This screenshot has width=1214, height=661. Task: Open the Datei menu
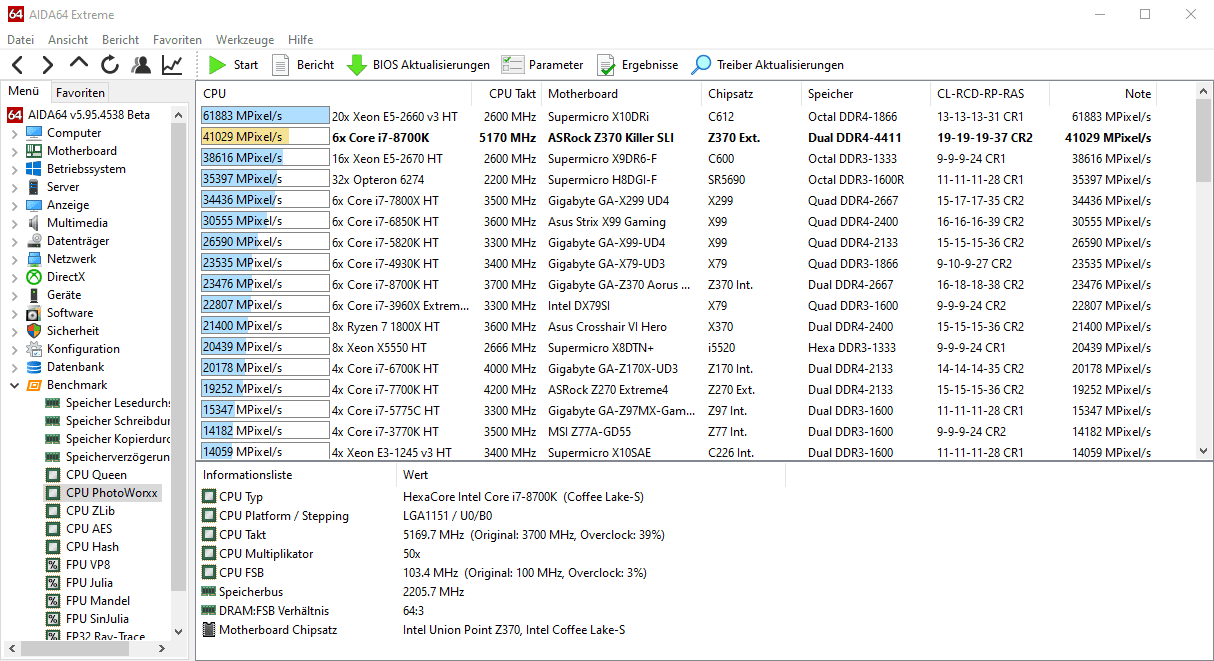(21, 40)
